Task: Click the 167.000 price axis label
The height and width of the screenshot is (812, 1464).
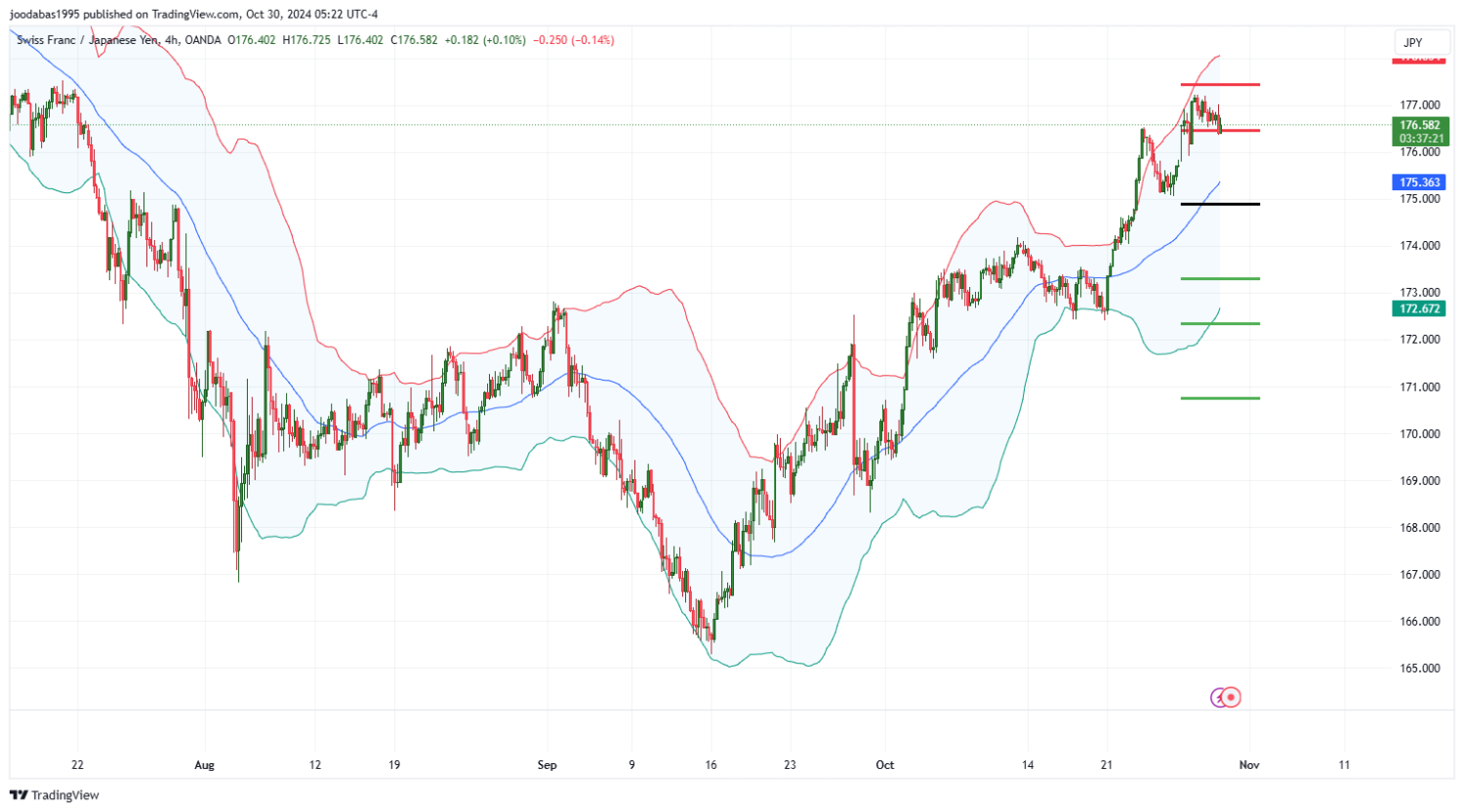Action: tap(1420, 574)
